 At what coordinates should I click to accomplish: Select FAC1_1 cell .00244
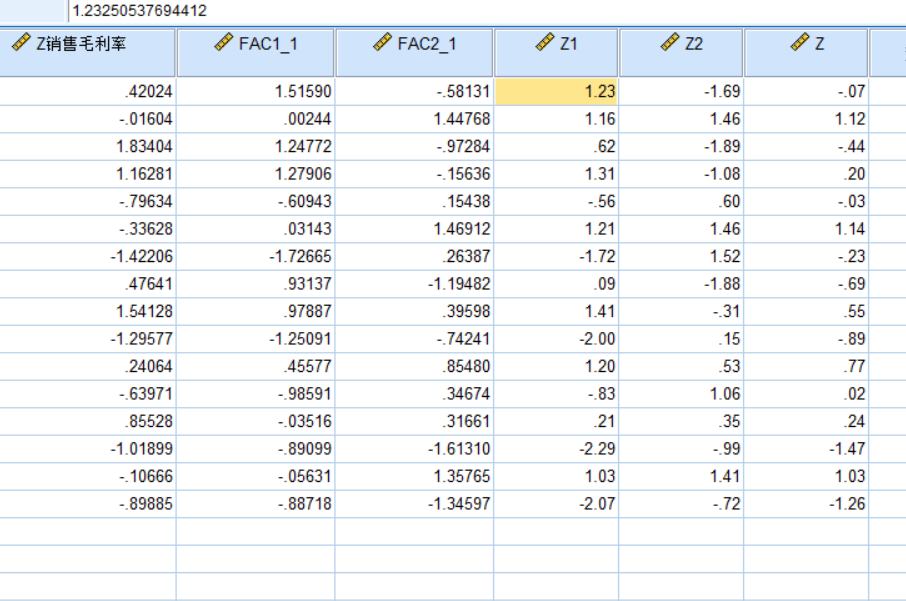pos(255,119)
